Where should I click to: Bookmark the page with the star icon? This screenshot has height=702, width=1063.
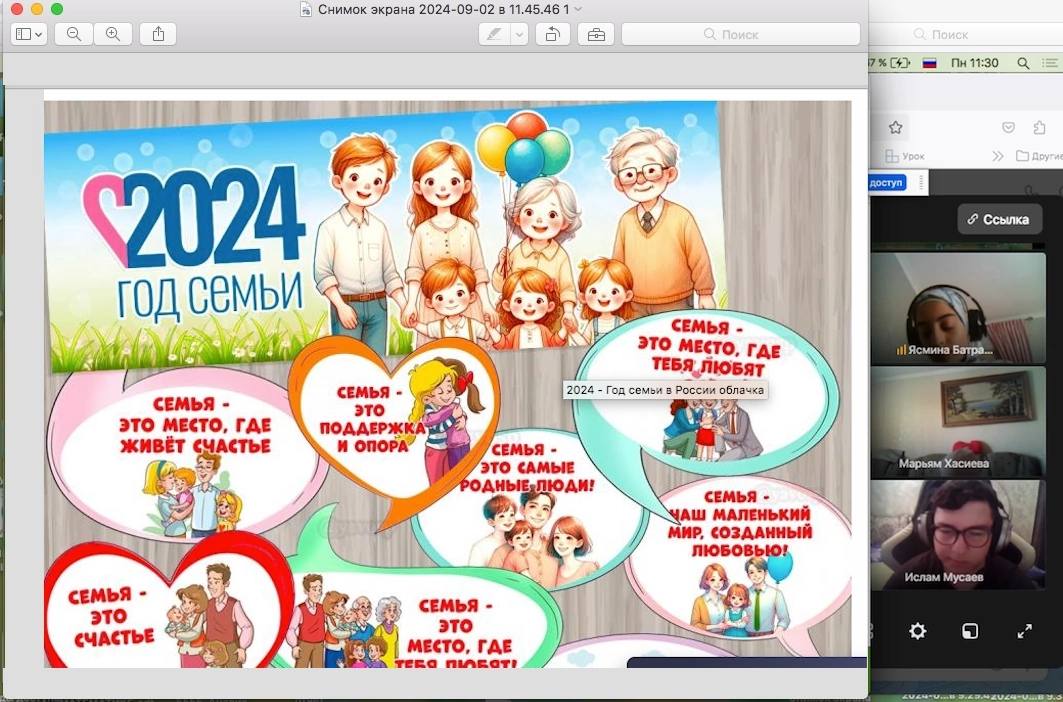(895, 127)
